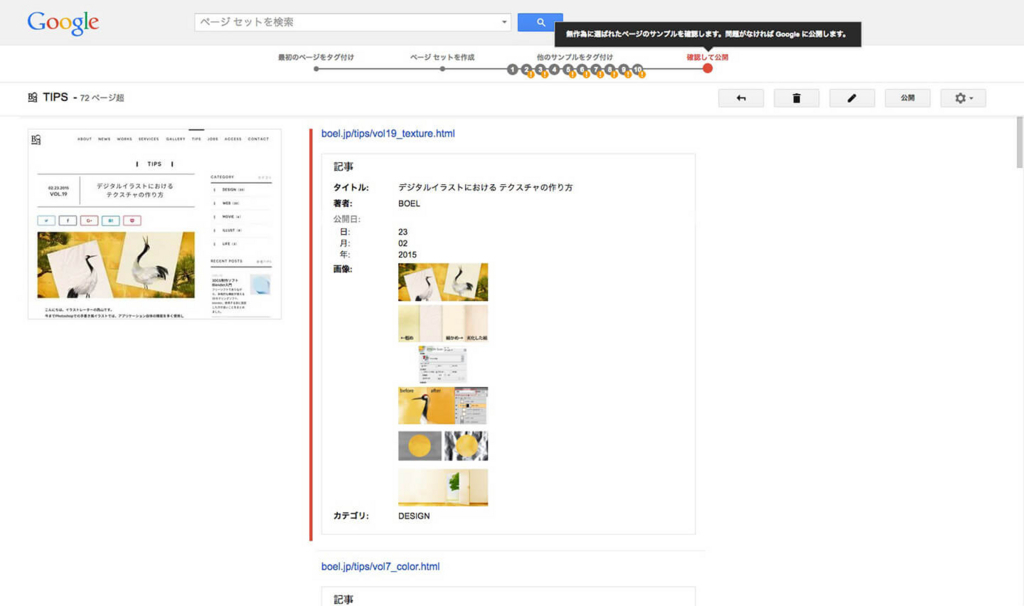Select the 最初のページをタグ付け step
1024x606 pixels.
[315, 57]
